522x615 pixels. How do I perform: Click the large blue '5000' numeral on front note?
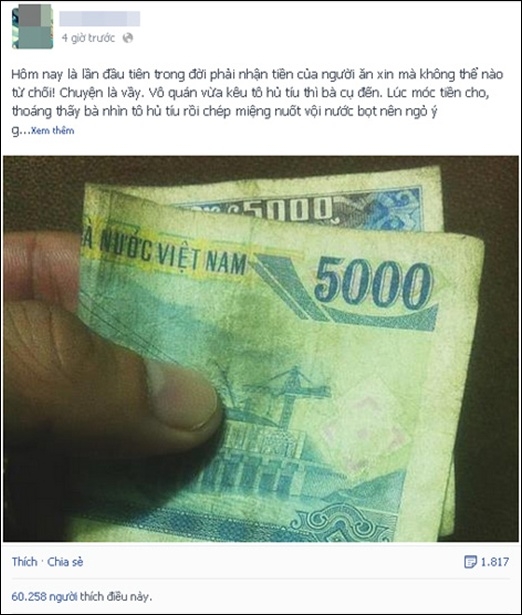click(374, 283)
